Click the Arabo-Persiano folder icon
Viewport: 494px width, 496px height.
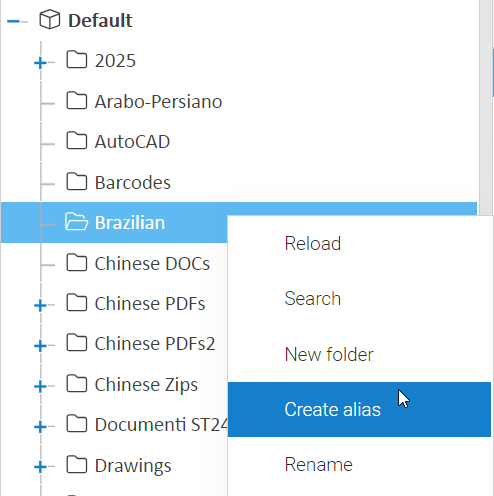[x=77, y=100]
